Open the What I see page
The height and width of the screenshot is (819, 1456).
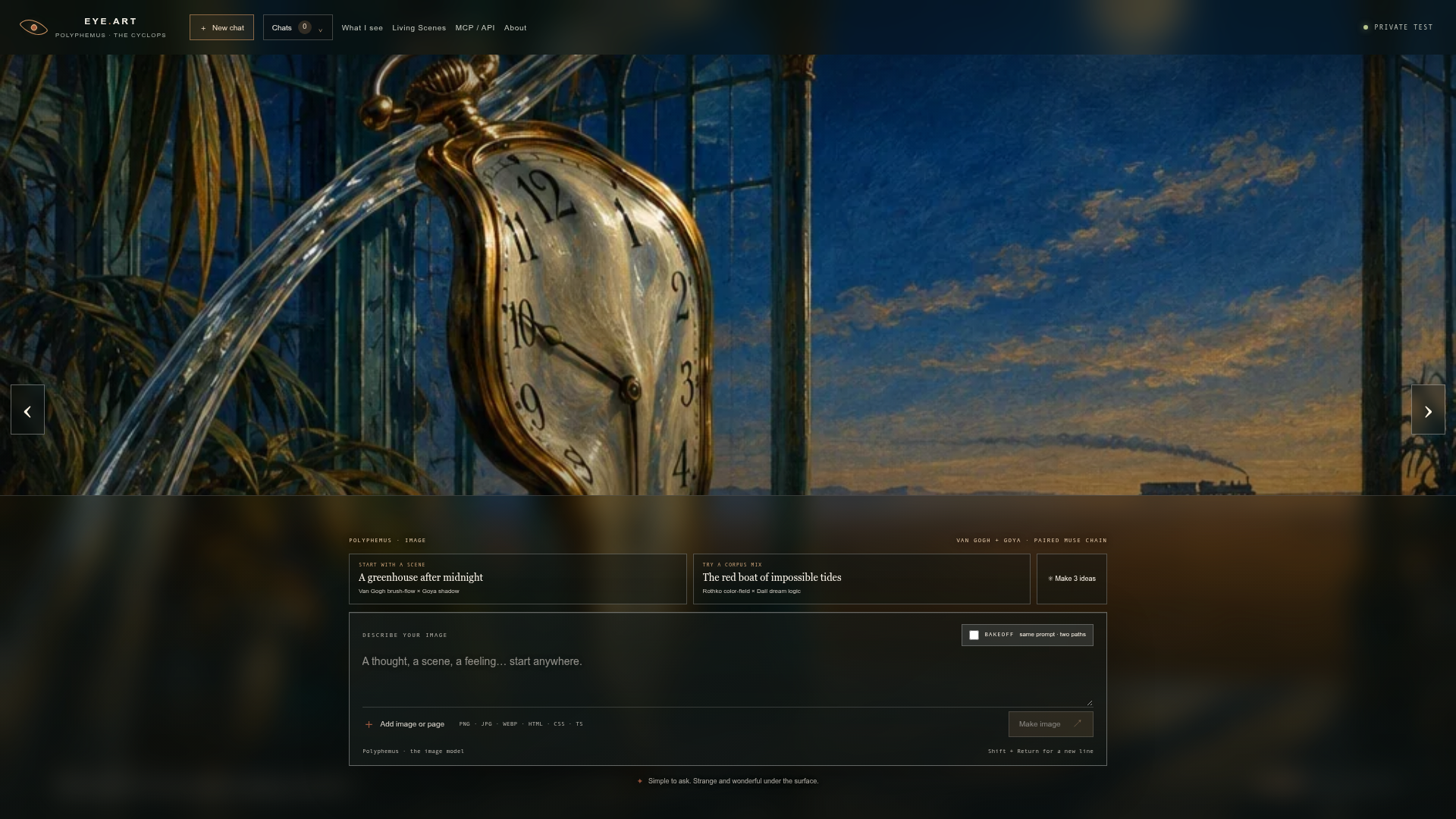point(362,28)
